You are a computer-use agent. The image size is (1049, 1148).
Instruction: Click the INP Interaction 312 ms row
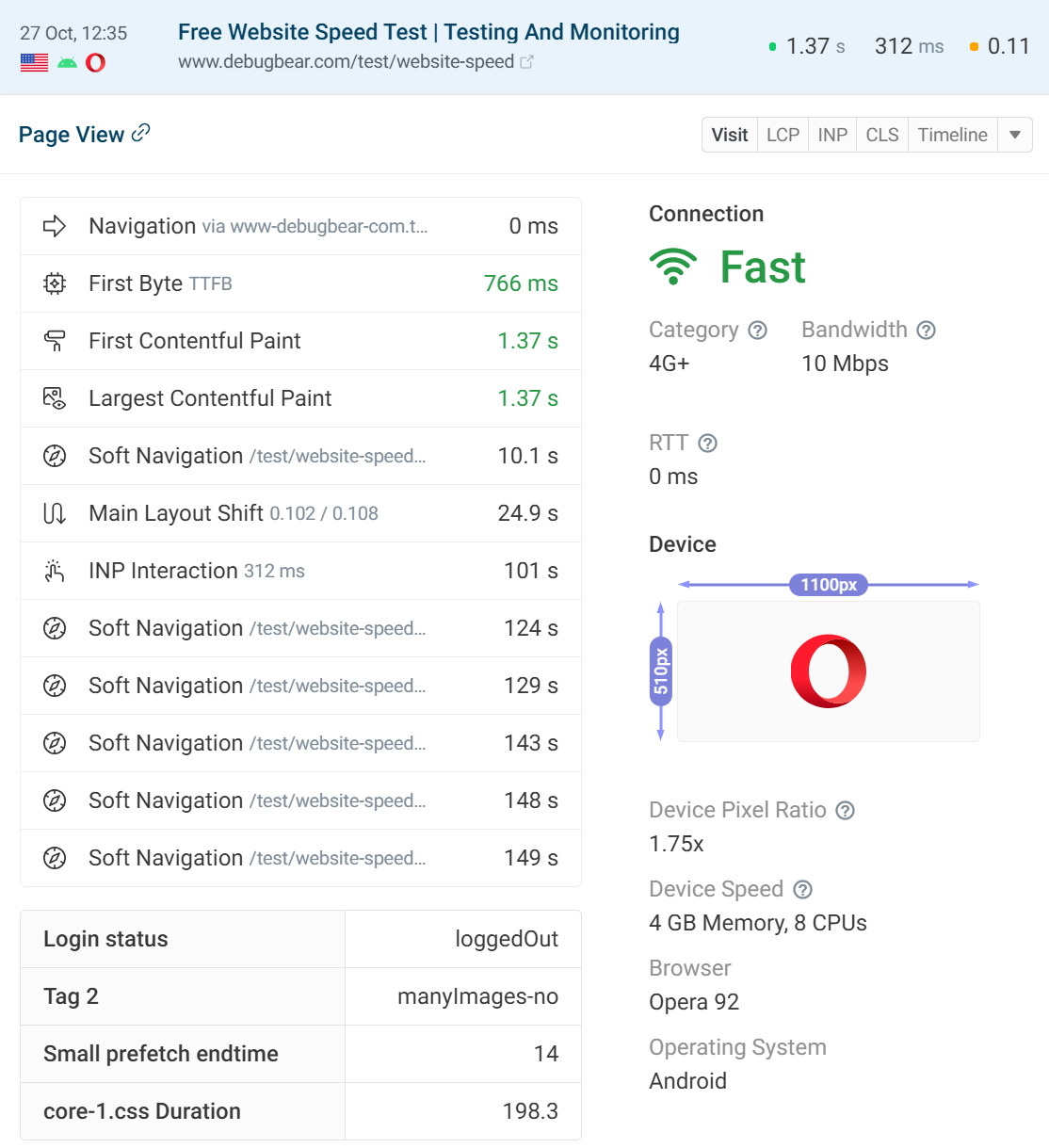pyautogui.click(x=300, y=571)
